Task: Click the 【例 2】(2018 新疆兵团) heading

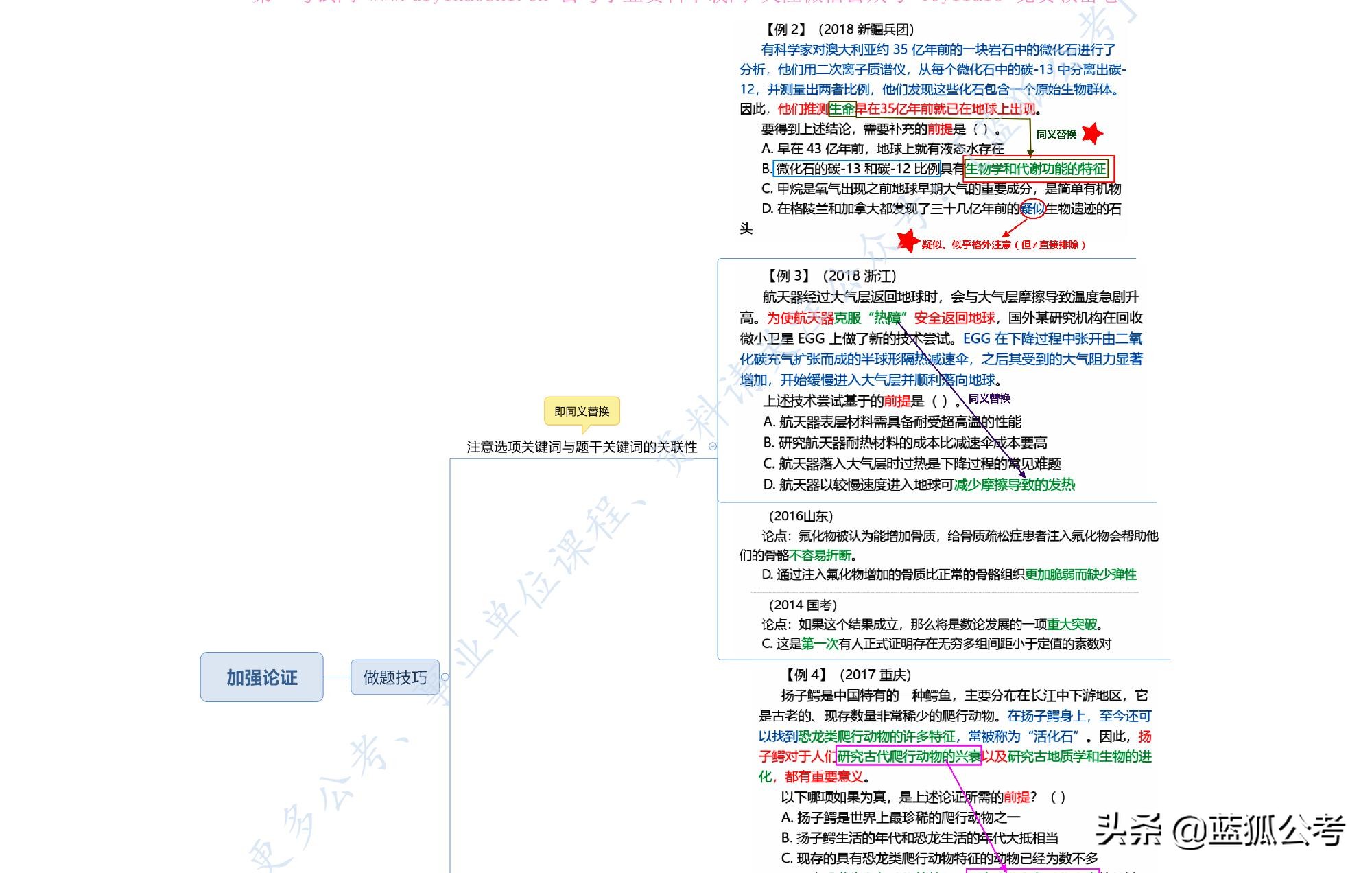Action: tap(840, 30)
